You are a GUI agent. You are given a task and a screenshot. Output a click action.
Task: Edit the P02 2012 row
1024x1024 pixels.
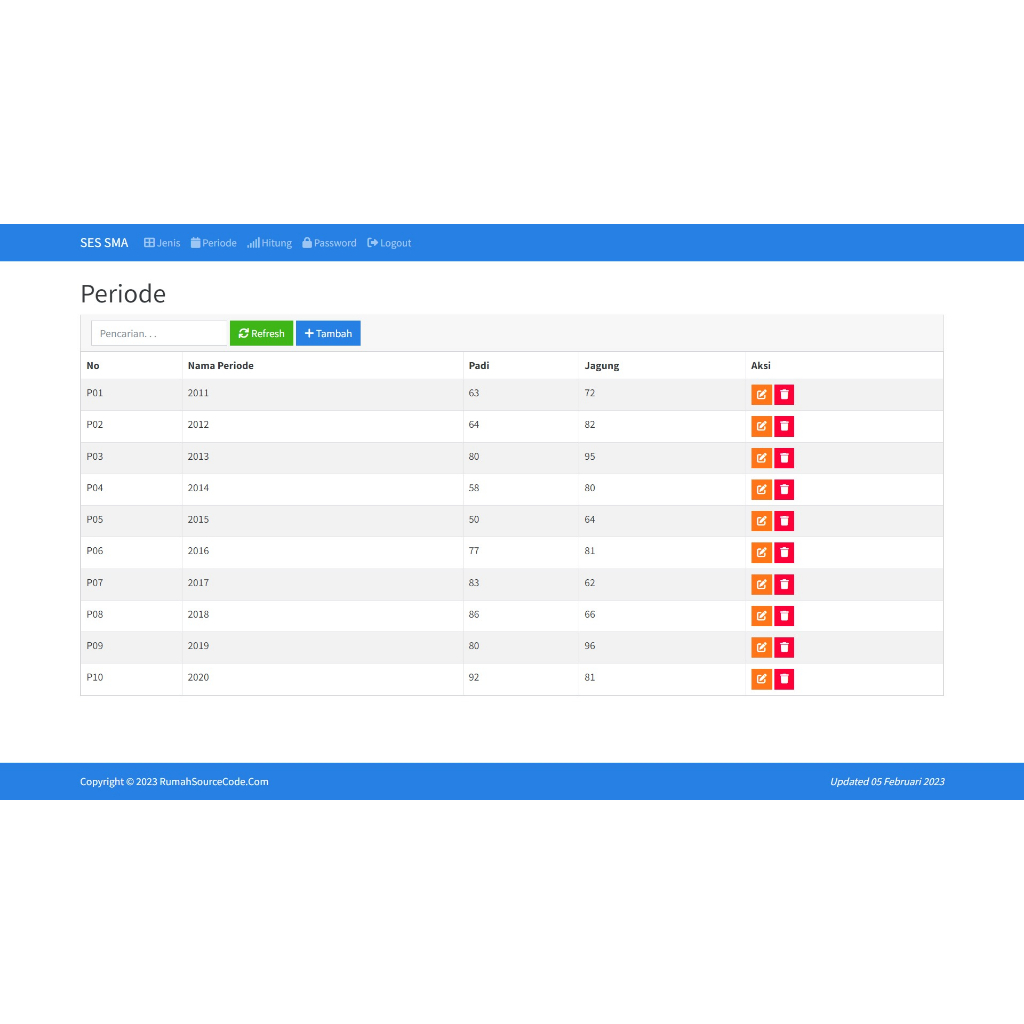pos(761,426)
